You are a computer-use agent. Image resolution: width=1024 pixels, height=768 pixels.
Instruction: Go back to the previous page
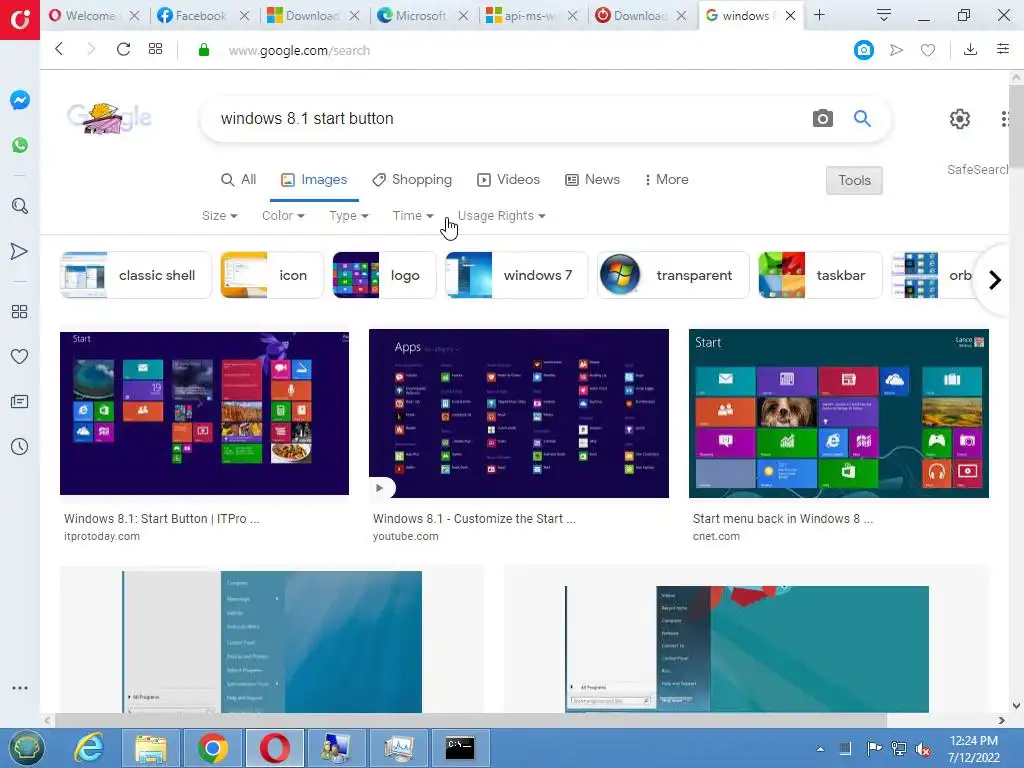(x=59, y=49)
